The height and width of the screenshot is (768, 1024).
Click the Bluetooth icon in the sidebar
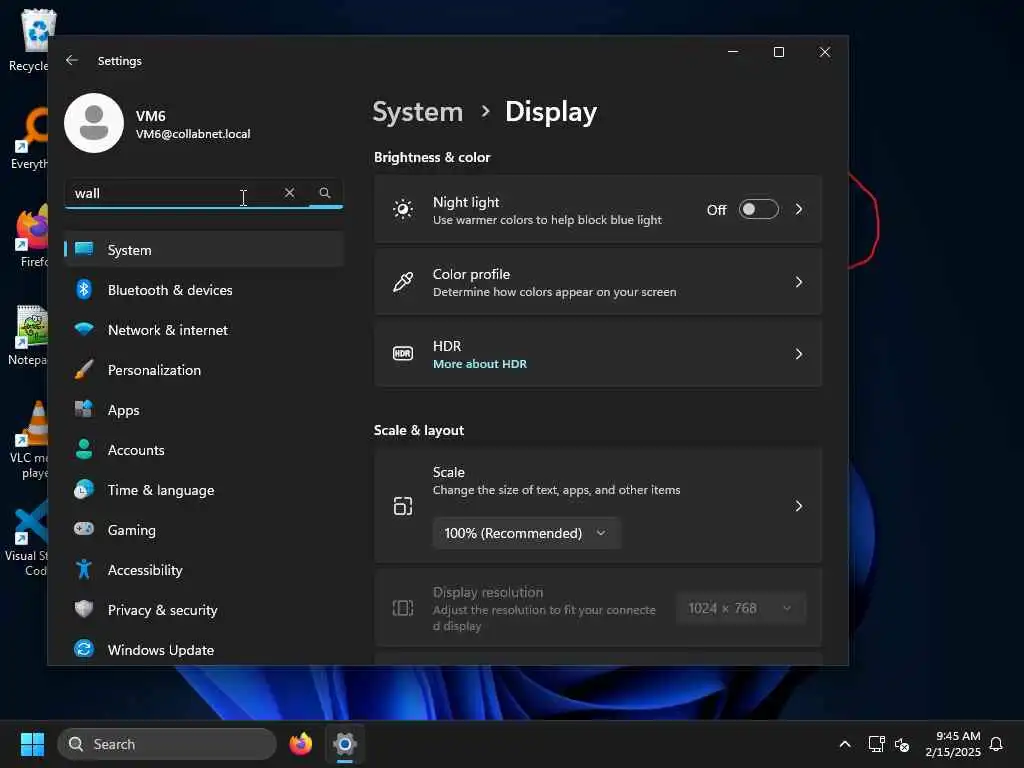tap(84, 289)
